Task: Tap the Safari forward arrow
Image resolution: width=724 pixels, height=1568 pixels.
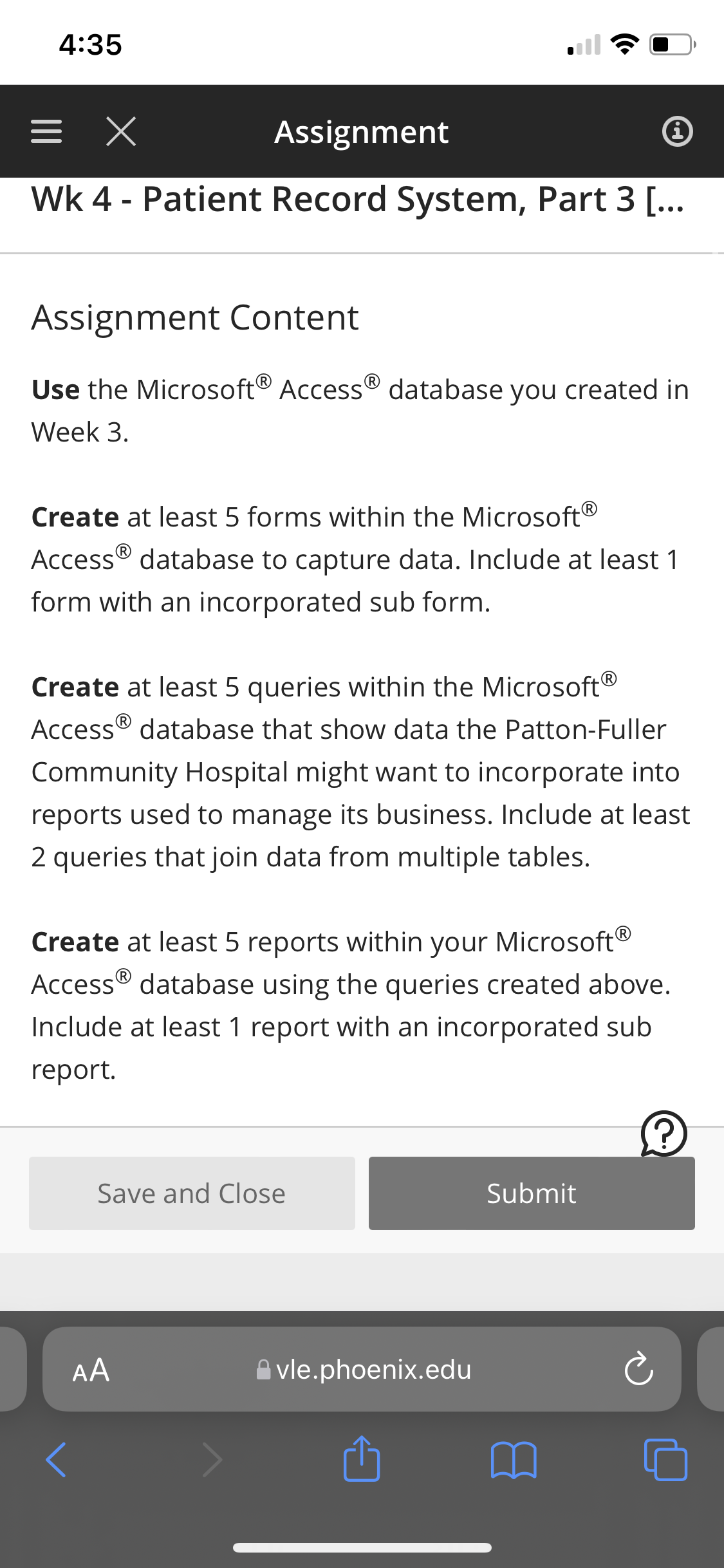Action: coord(212,1459)
